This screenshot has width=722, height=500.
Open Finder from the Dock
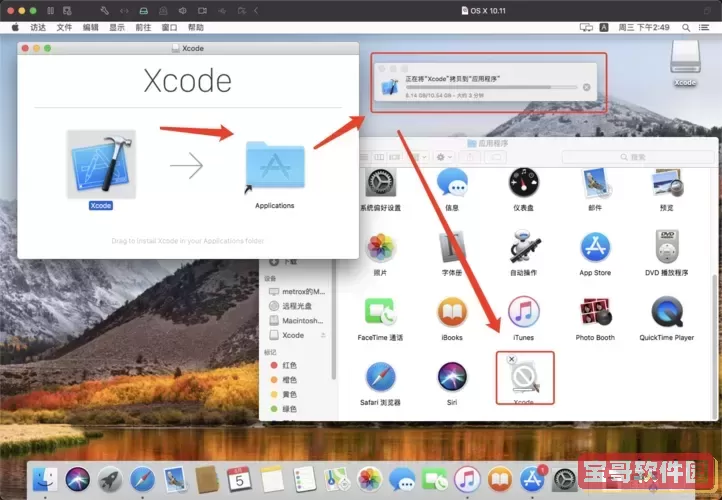pyautogui.click(x=45, y=480)
